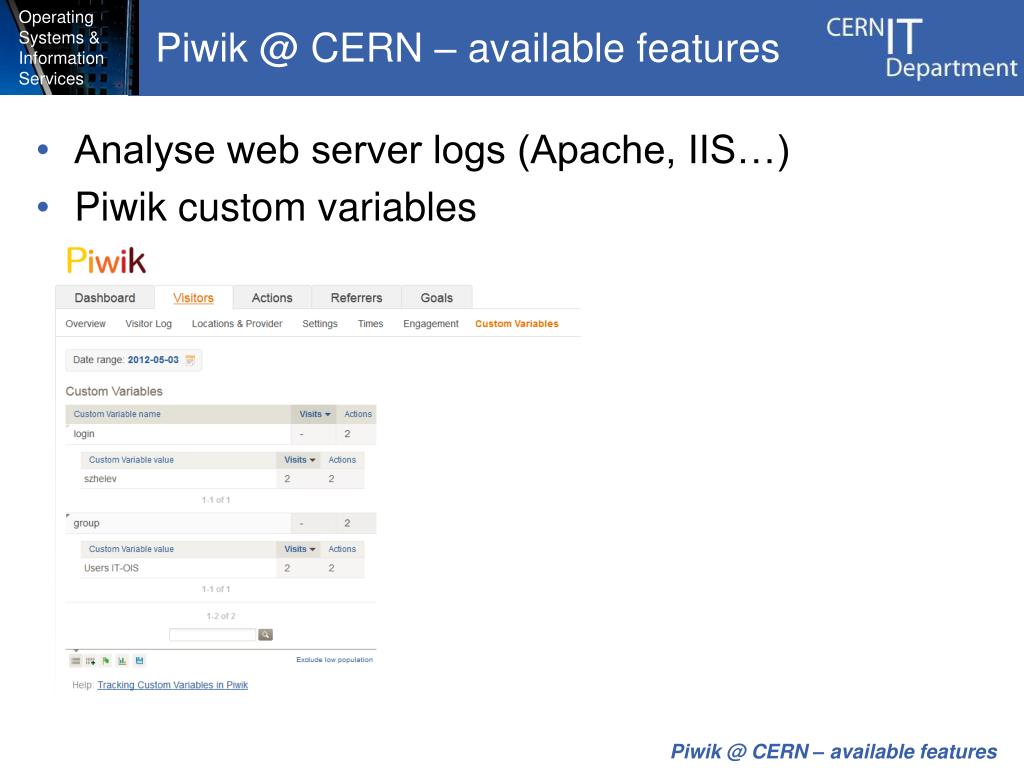Collapse the group variable row

pyautogui.click(x=221, y=523)
